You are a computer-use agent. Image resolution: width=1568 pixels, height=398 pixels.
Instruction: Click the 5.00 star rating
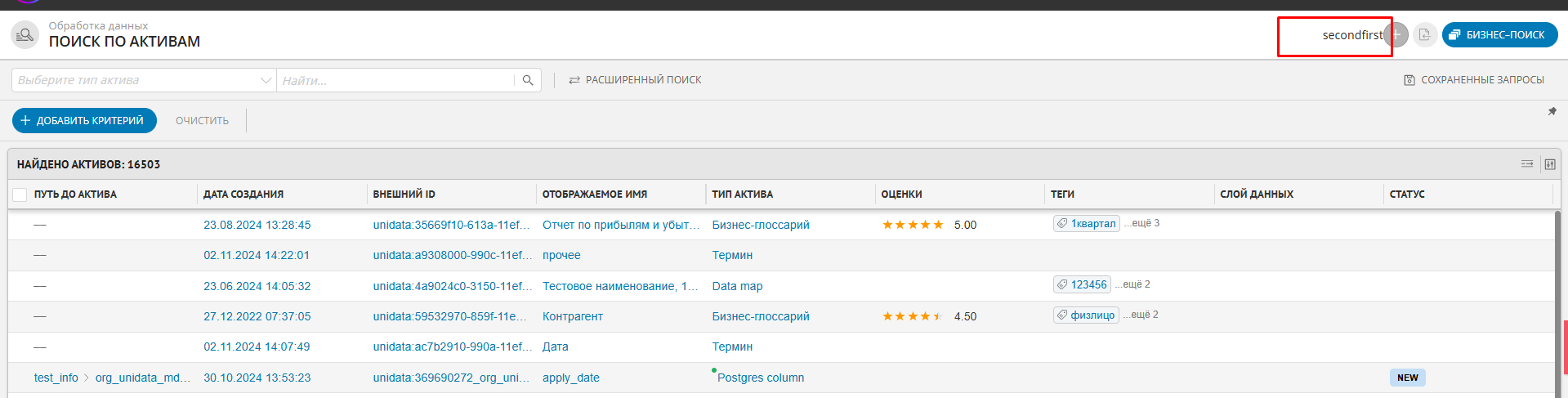click(913, 225)
